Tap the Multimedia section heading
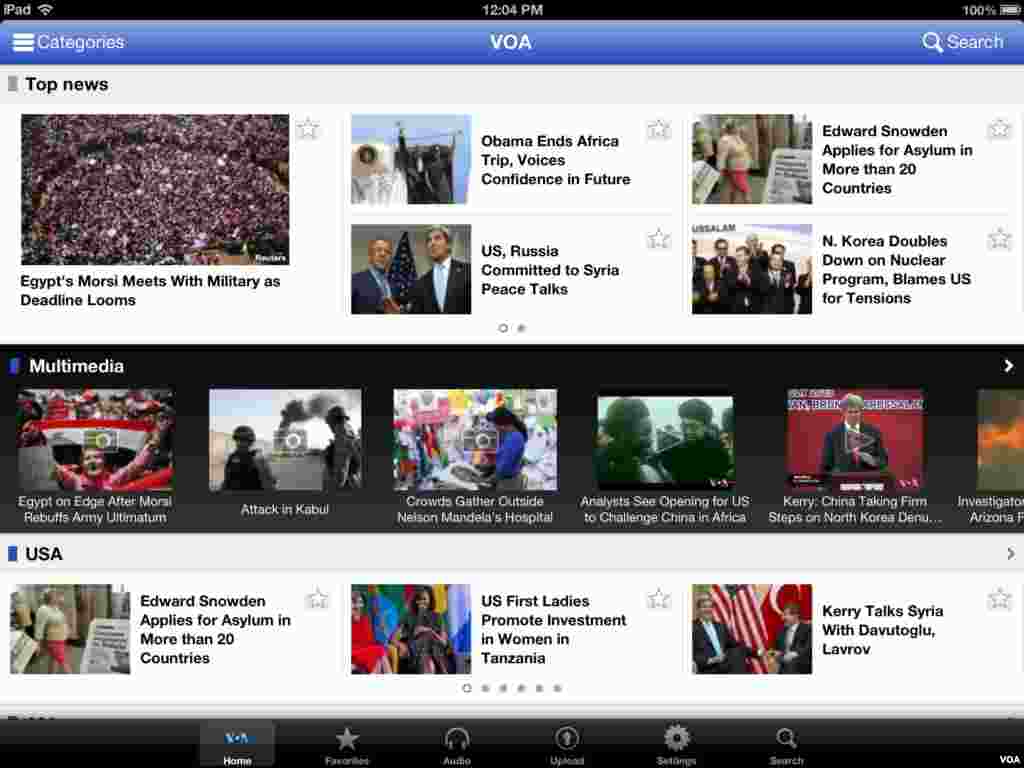Image resolution: width=1024 pixels, height=768 pixels. click(x=76, y=366)
